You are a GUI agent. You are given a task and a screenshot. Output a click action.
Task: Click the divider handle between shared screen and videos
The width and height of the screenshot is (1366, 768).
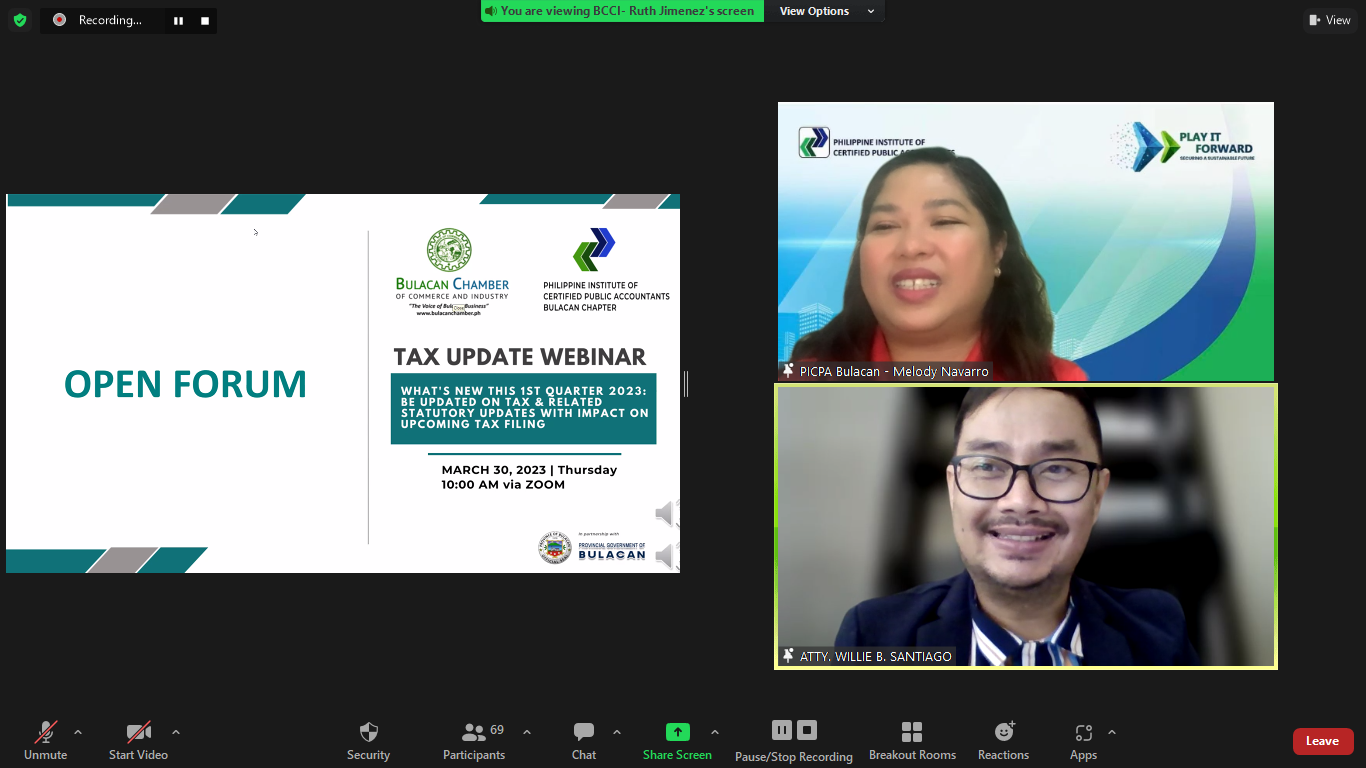(686, 383)
